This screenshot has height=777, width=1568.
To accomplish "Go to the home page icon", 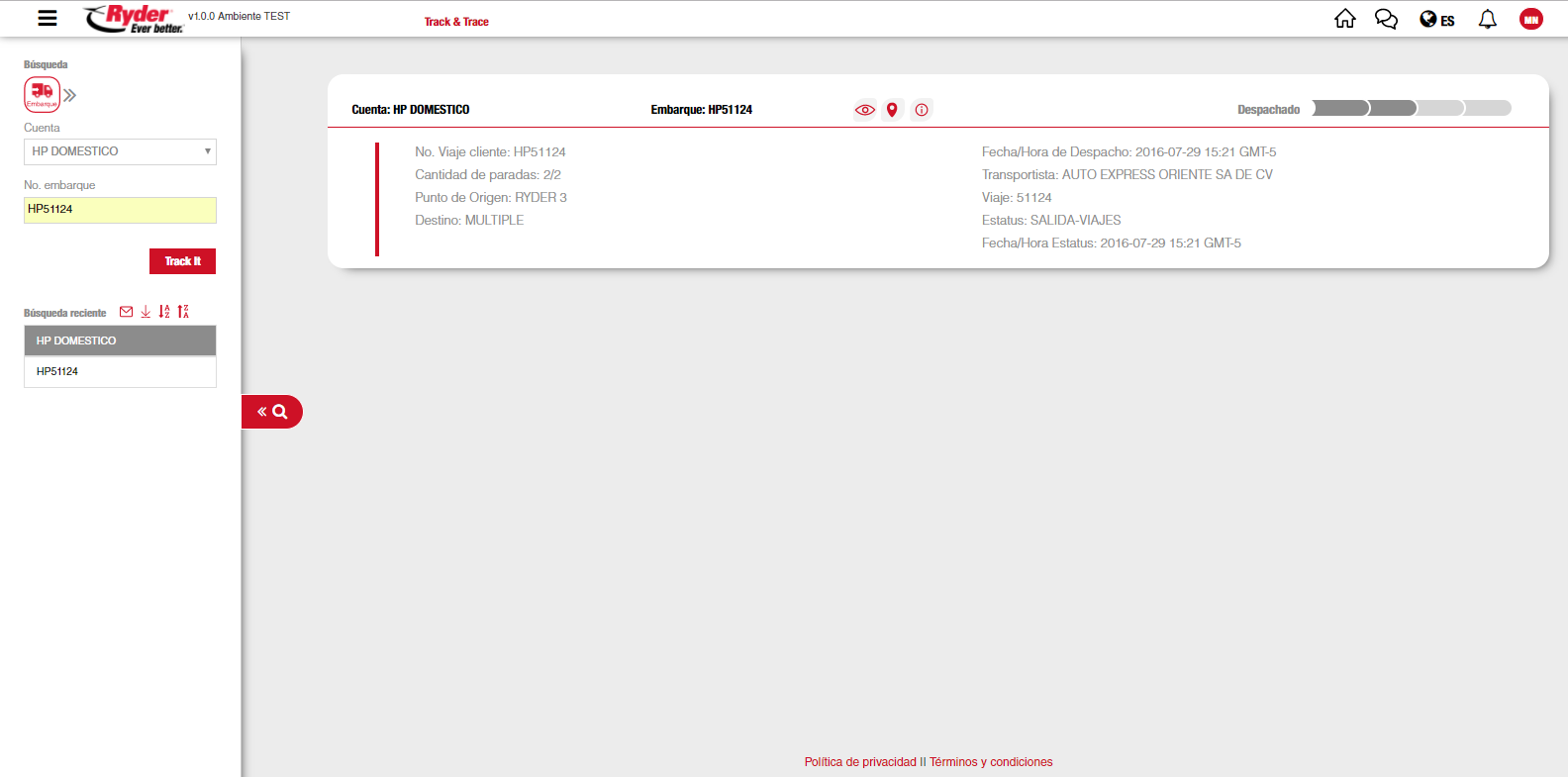I will coord(1344,19).
